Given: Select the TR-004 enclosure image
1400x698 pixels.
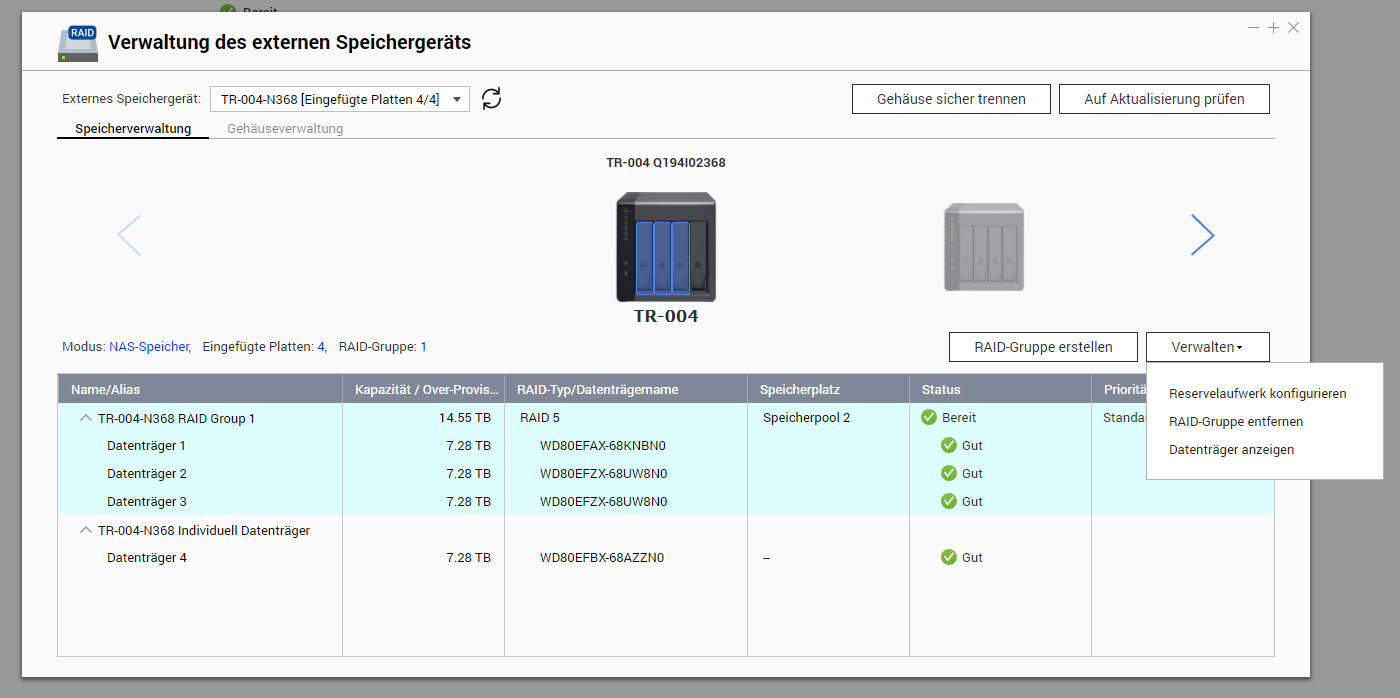Looking at the screenshot, I should pos(666,247).
